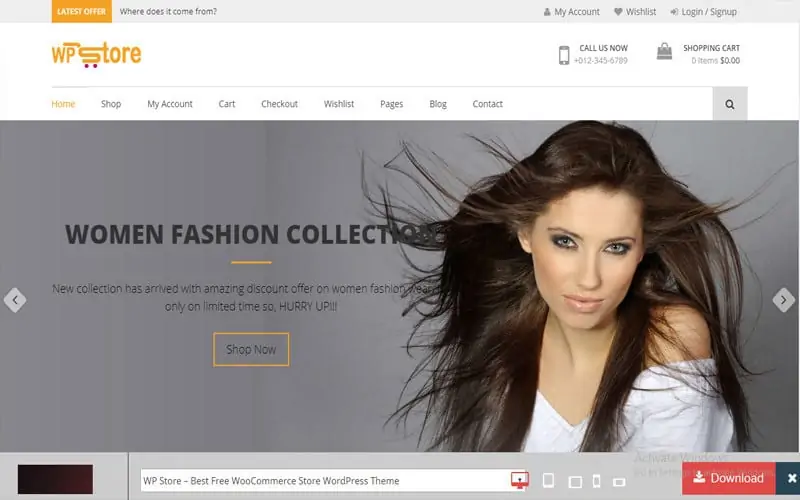Open Wishlist link with heart icon
This screenshot has width=800, height=500.
635,11
